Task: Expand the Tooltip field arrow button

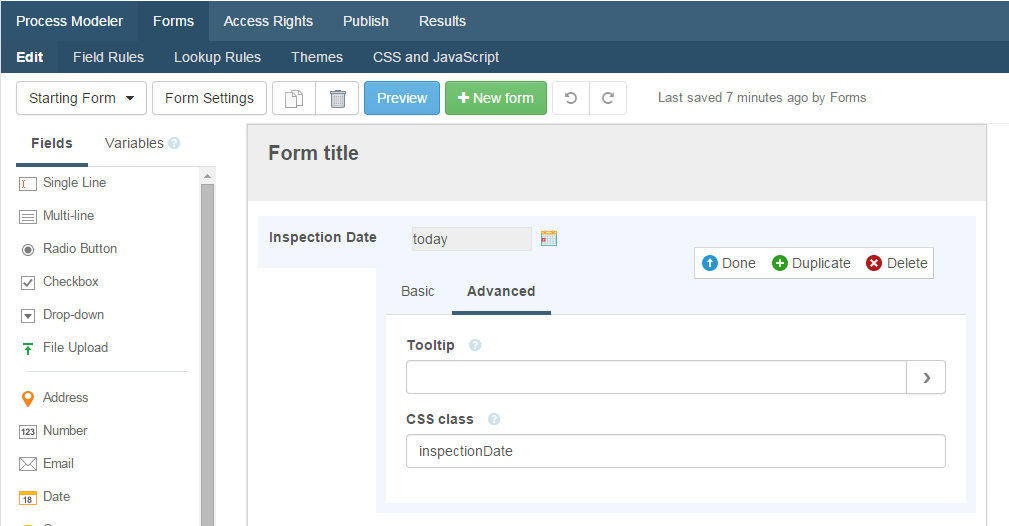Action: (926, 377)
